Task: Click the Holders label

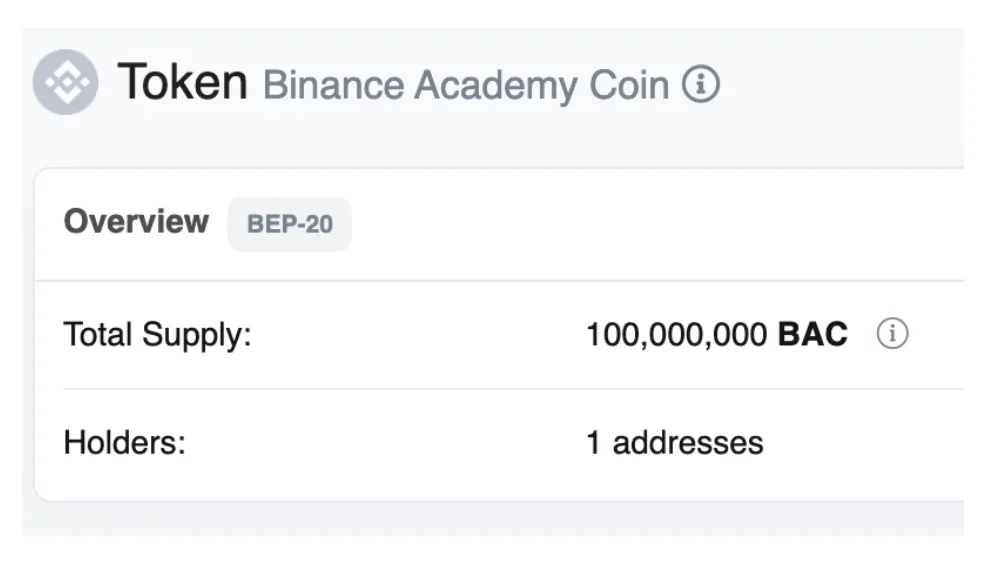Action: (x=125, y=442)
